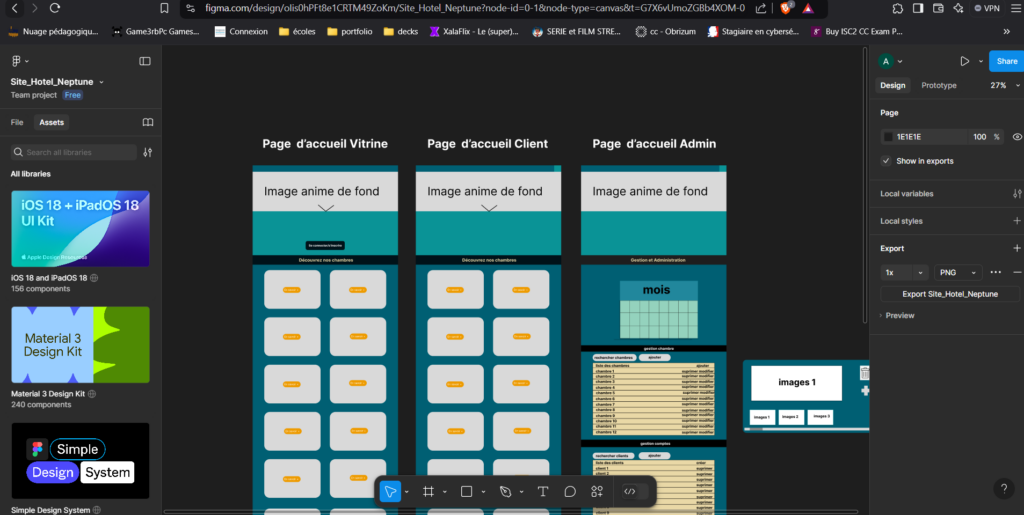Screen dimensions: 1024x515
Task: Open the 27% zoom dropdown
Action: pos(1006,86)
